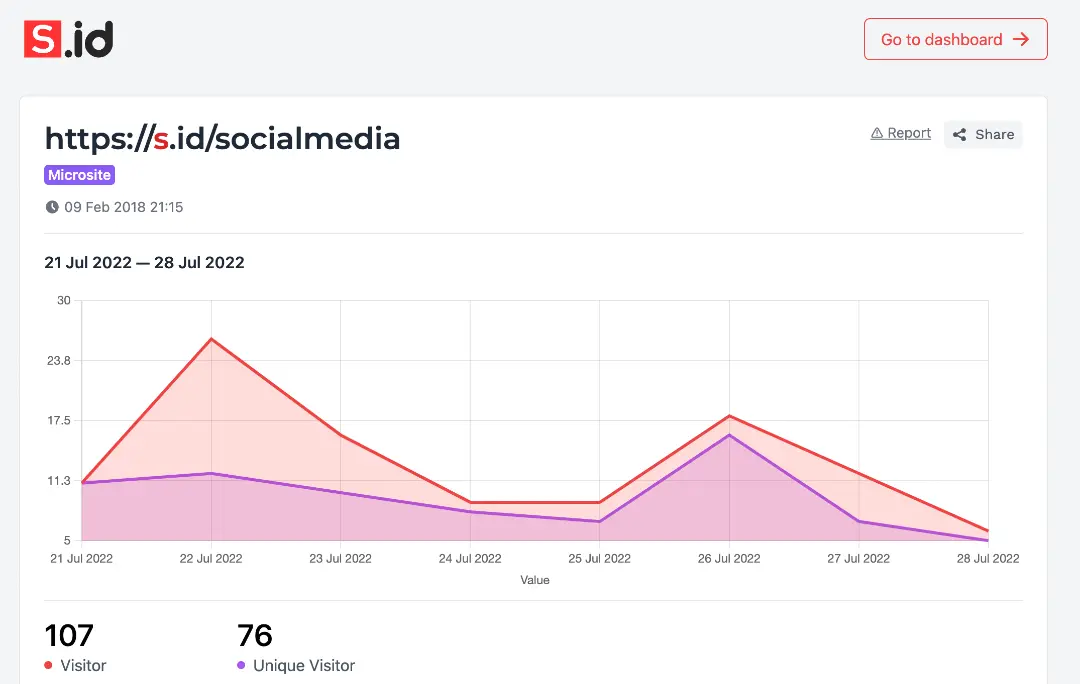
Task: Click the warning triangle icon next to Report
Action: 877,133
